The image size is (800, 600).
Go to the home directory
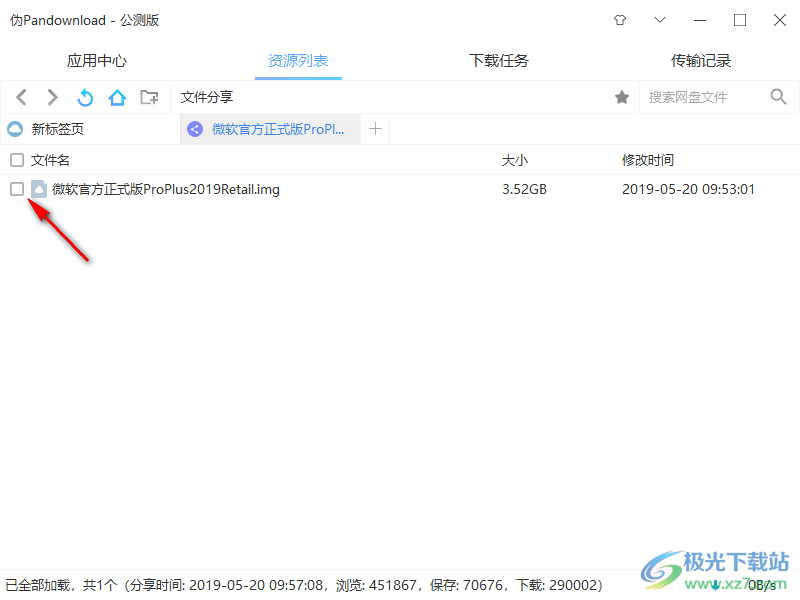click(x=117, y=97)
